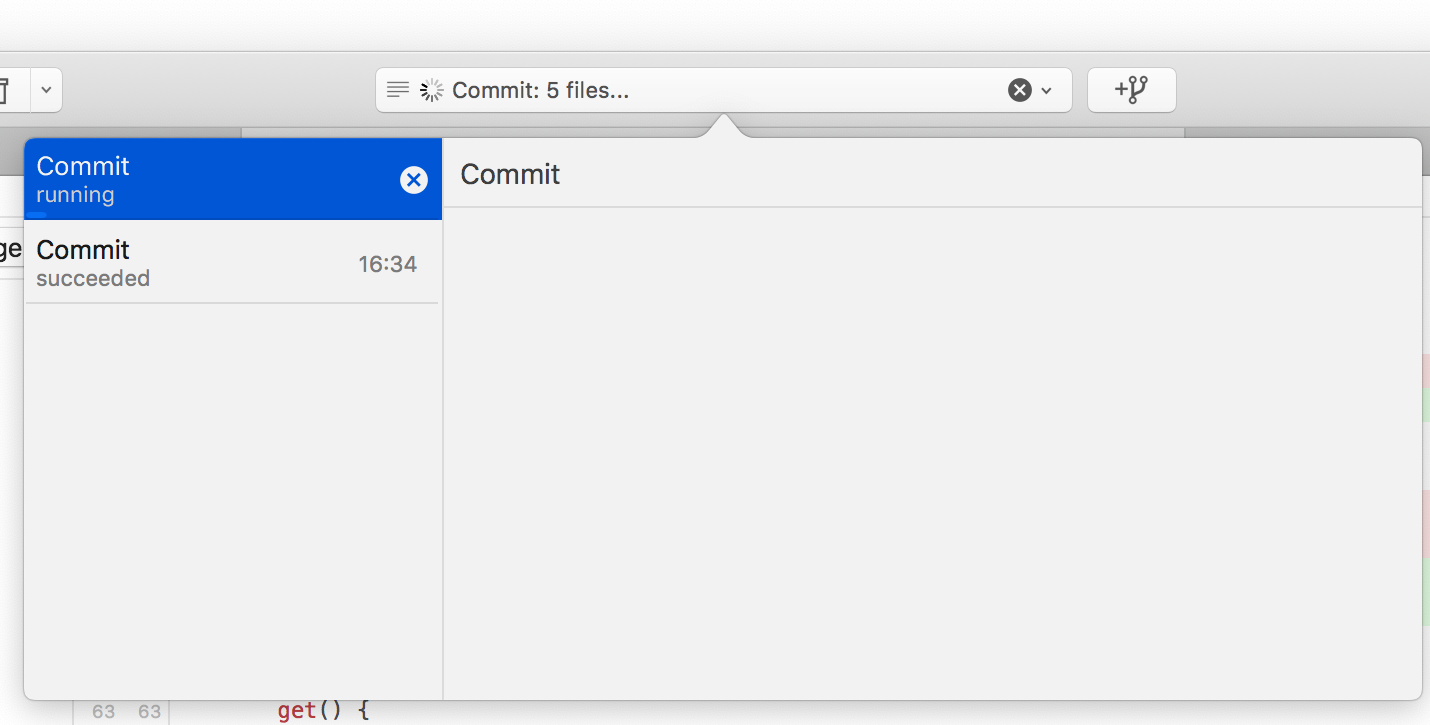Click the 'succeeded' status label
The height and width of the screenshot is (725, 1430).
(x=92, y=279)
